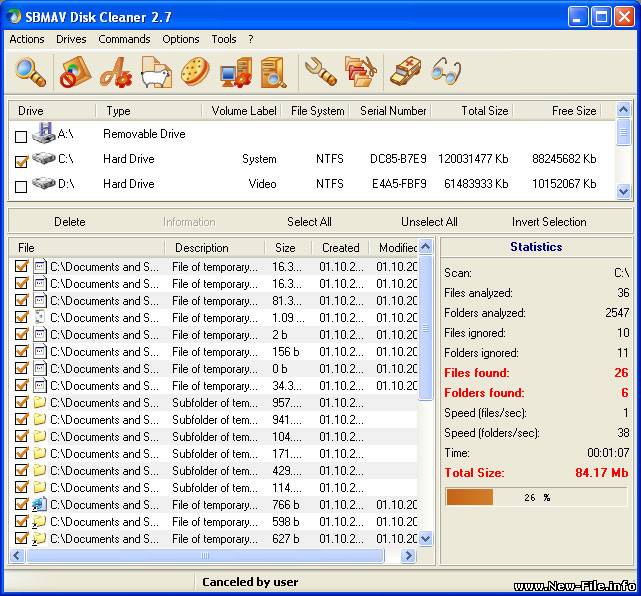The image size is (641, 596).
Task: Click the Volume Label column header
Action: (244, 111)
